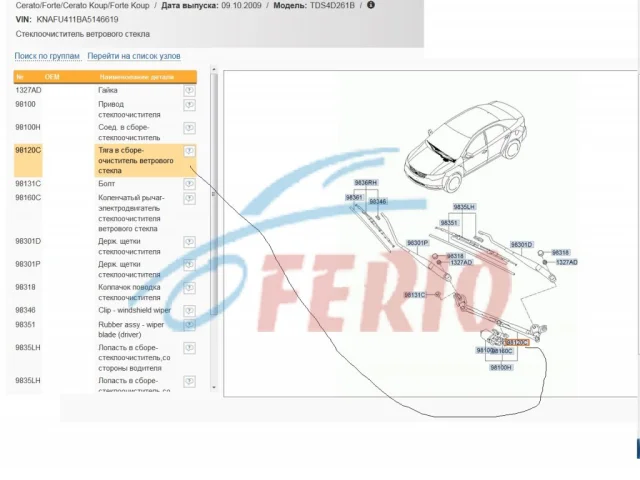Click the highlighted 98120C label in the diagram

pos(516,342)
